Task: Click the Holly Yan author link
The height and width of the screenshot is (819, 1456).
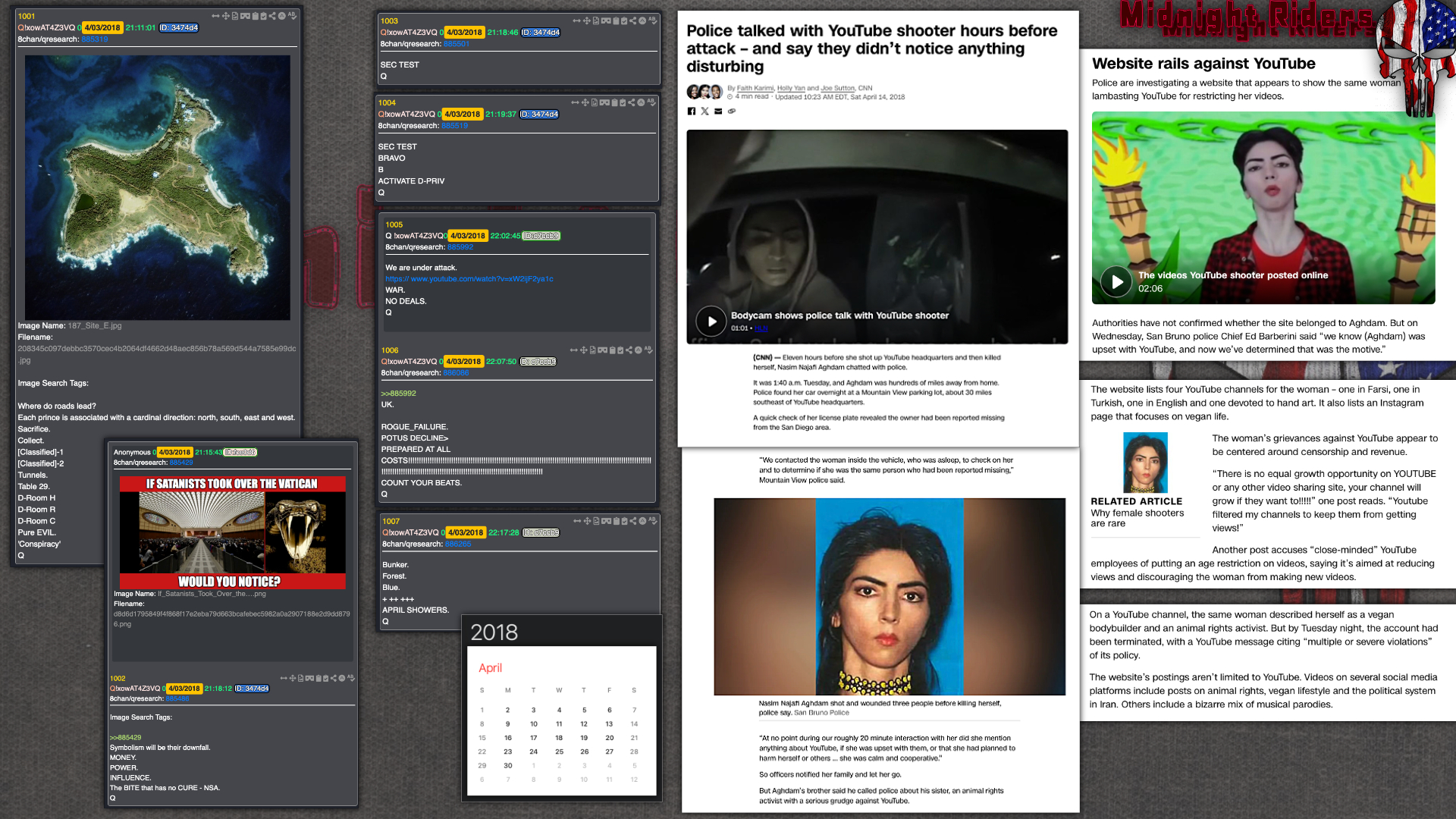Action: tap(791, 88)
